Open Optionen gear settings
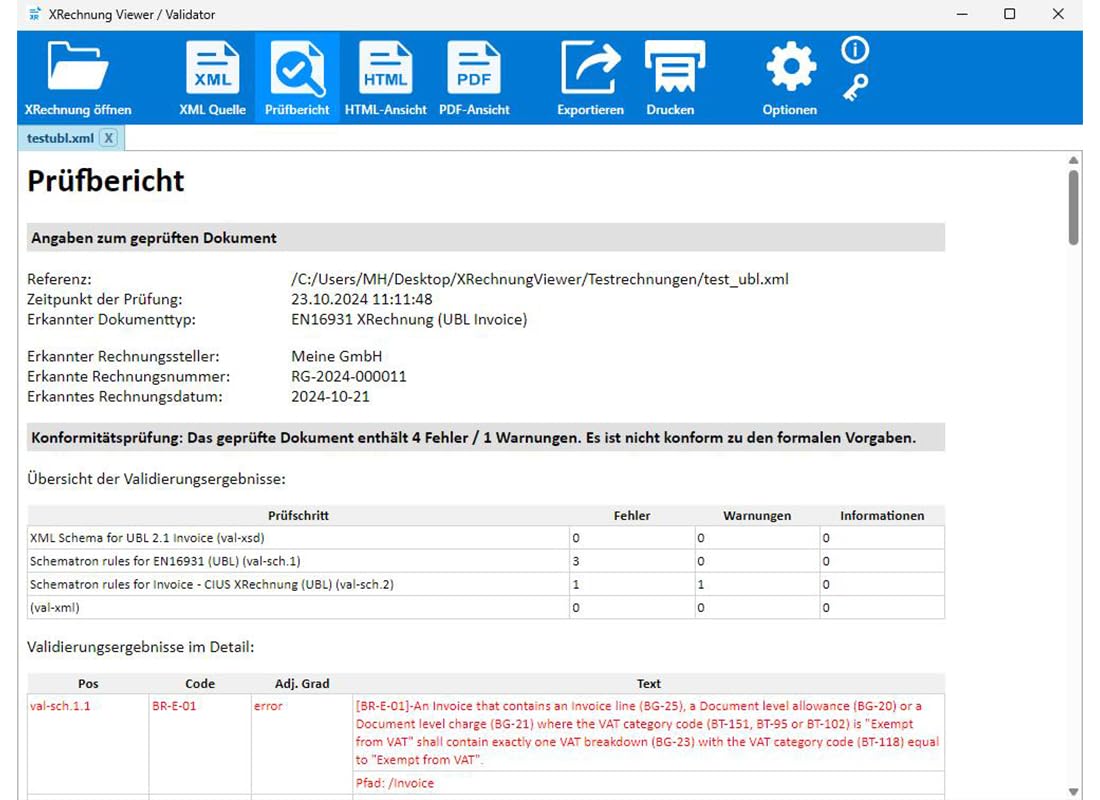Viewport: 1100px width, 800px height. [x=790, y=78]
